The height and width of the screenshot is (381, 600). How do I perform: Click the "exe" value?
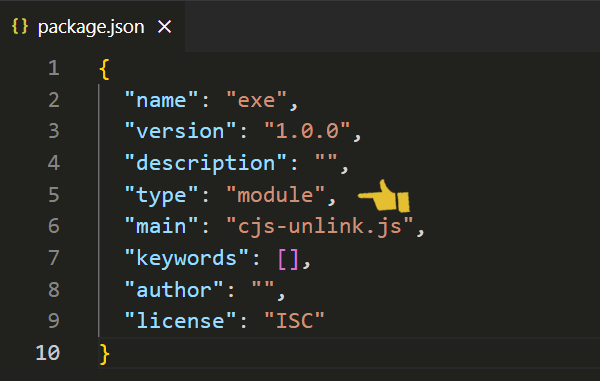coord(256,100)
